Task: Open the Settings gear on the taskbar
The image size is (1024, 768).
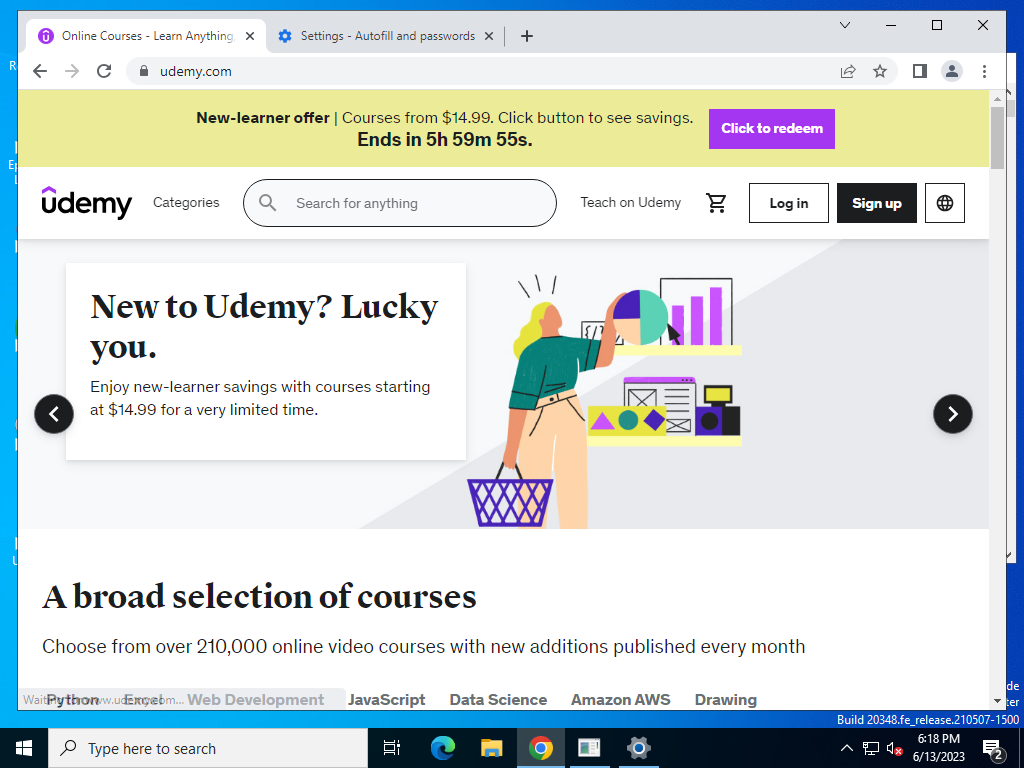Action: (x=638, y=748)
